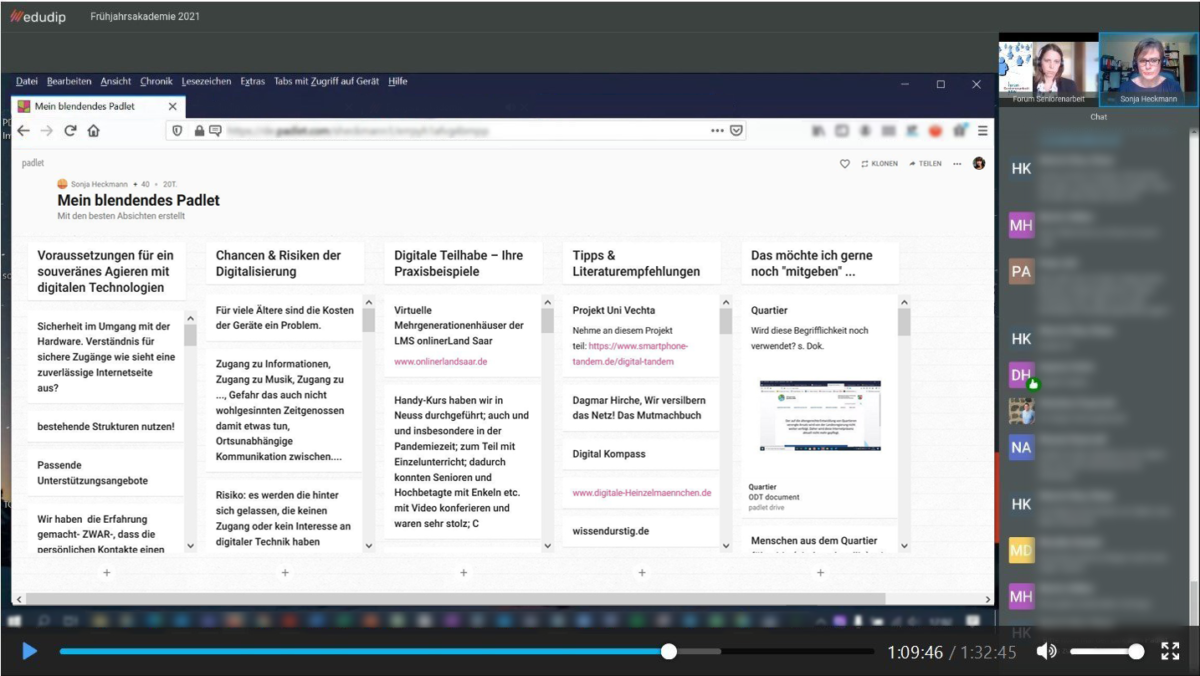Open the smartphone-tandem.de digital-tandem link
The height and width of the screenshot is (676, 1200).
[631, 353]
